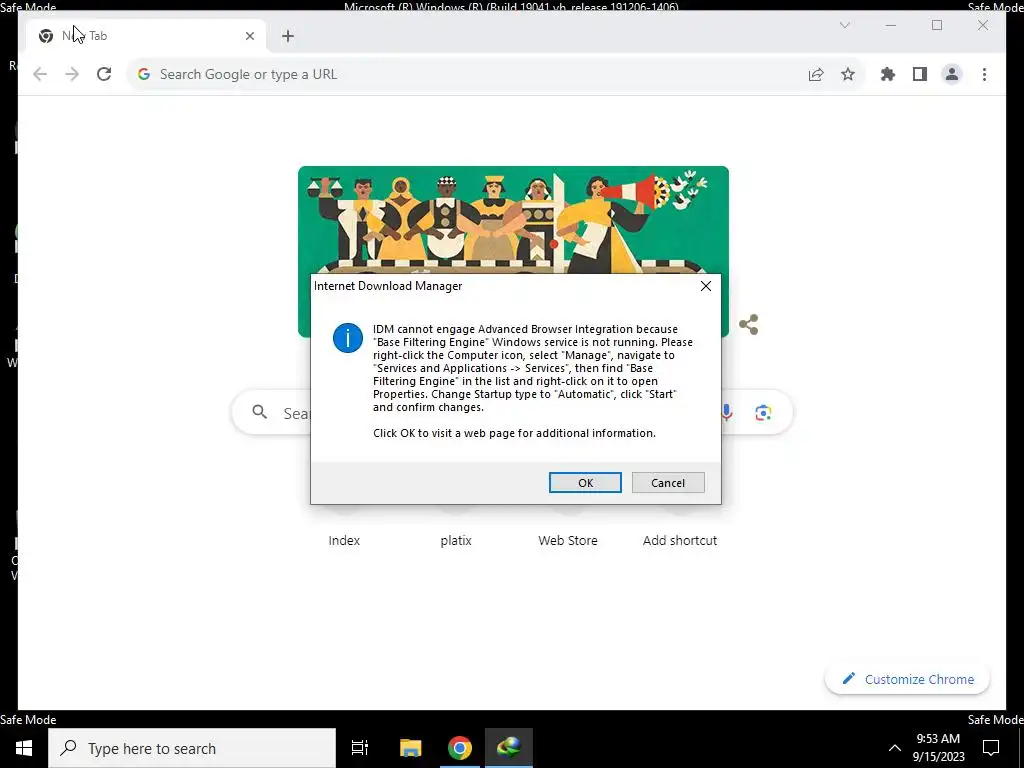Minimize the Chrome window
Viewport: 1024px width, 768px height.
[891, 25]
